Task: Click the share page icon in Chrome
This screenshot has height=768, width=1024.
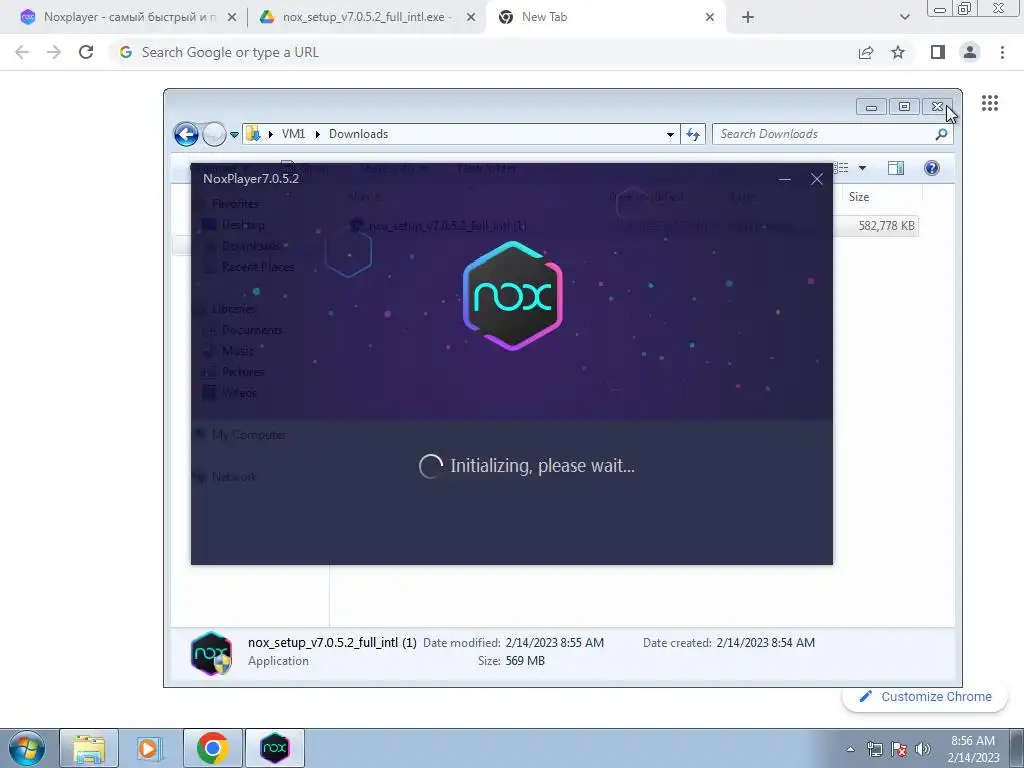Action: point(866,52)
